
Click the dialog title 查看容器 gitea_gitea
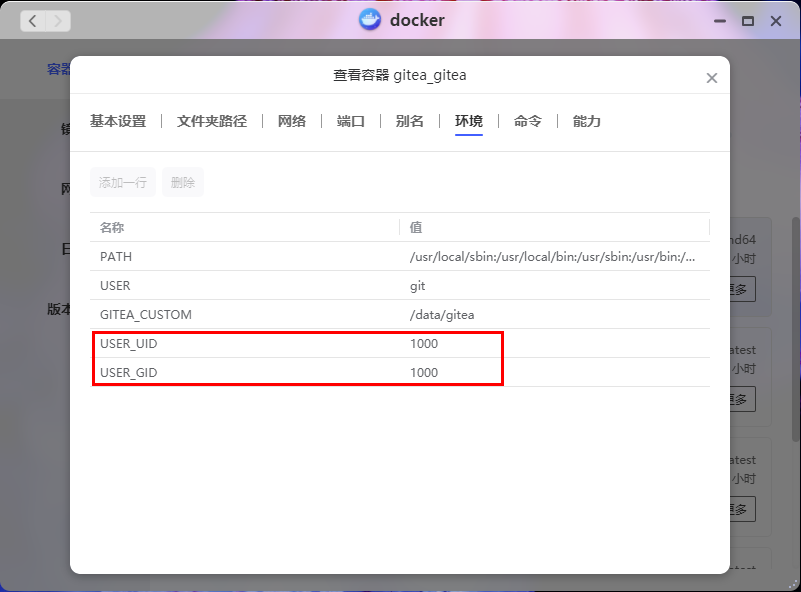tap(399, 75)
